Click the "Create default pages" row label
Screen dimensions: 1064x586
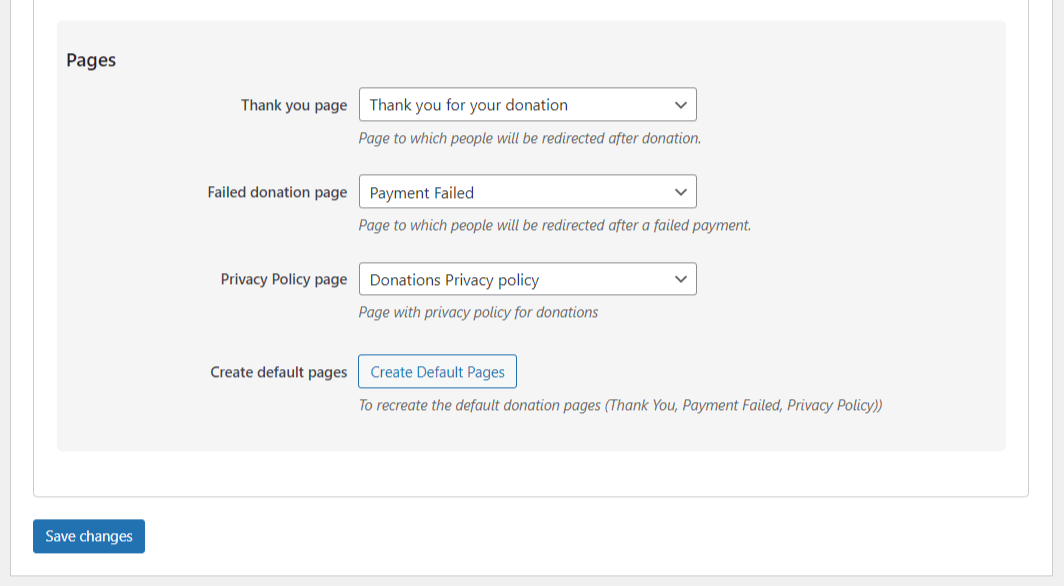(x=278, y=372)
